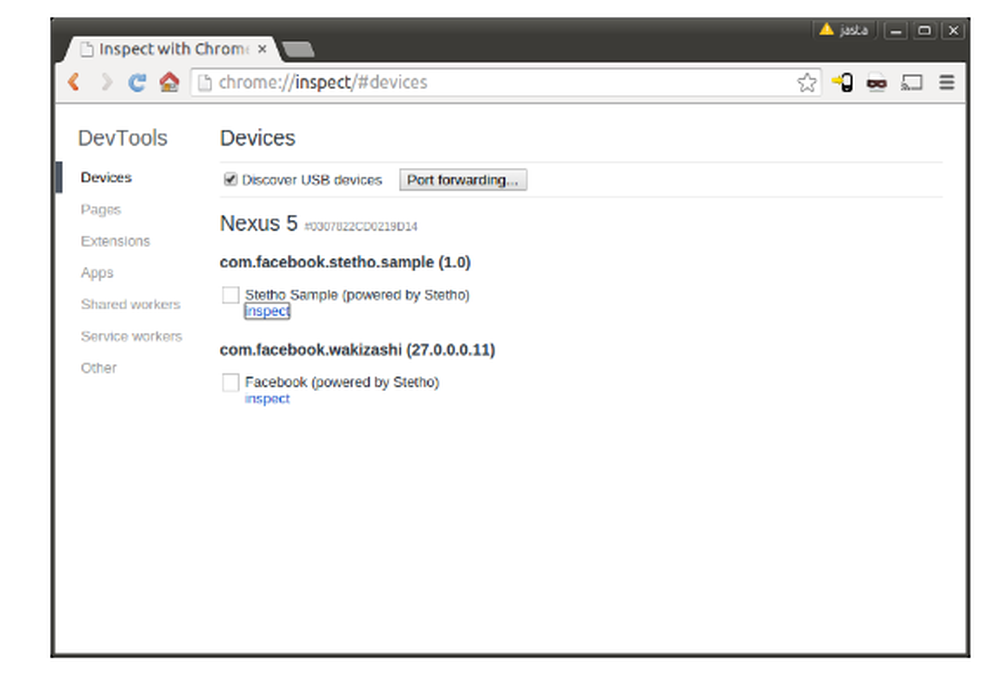Toggle Discover USB devices checkbox
This screenshot has height=677, width=1000.
point(230,180)
